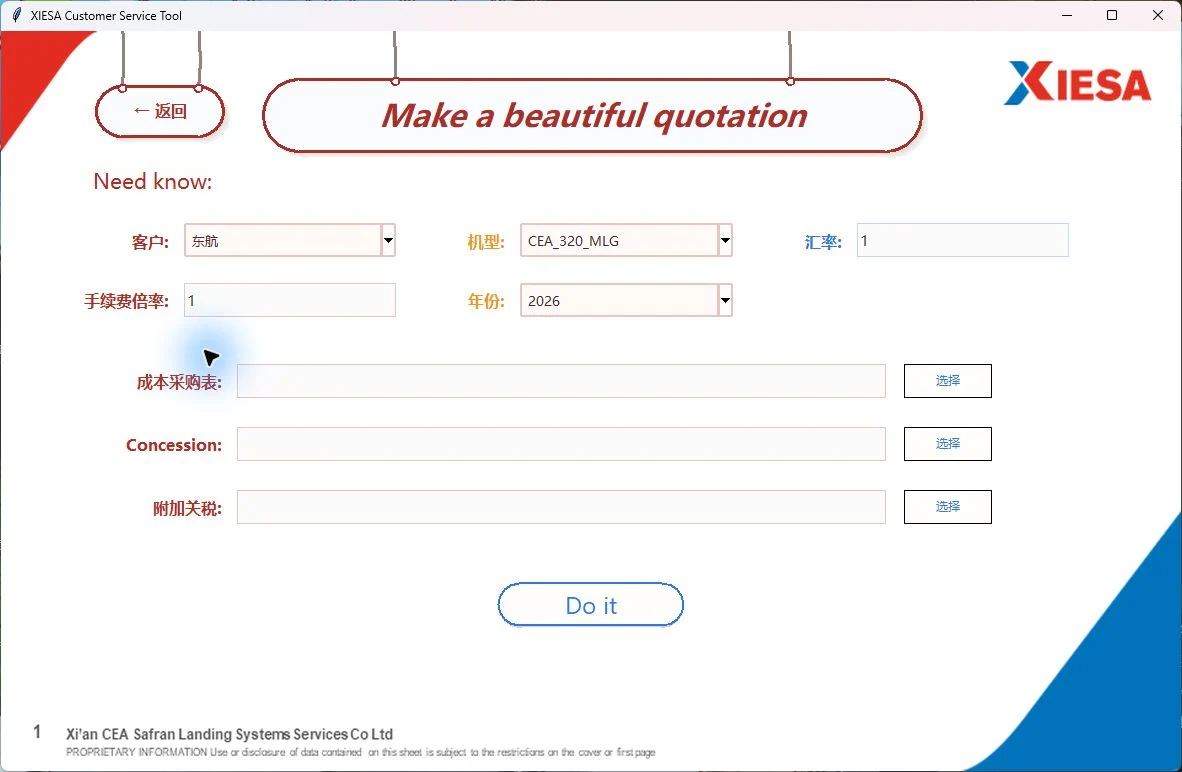
Task: Focus the 手续费倍率 input field
Action: coord(290,300)
